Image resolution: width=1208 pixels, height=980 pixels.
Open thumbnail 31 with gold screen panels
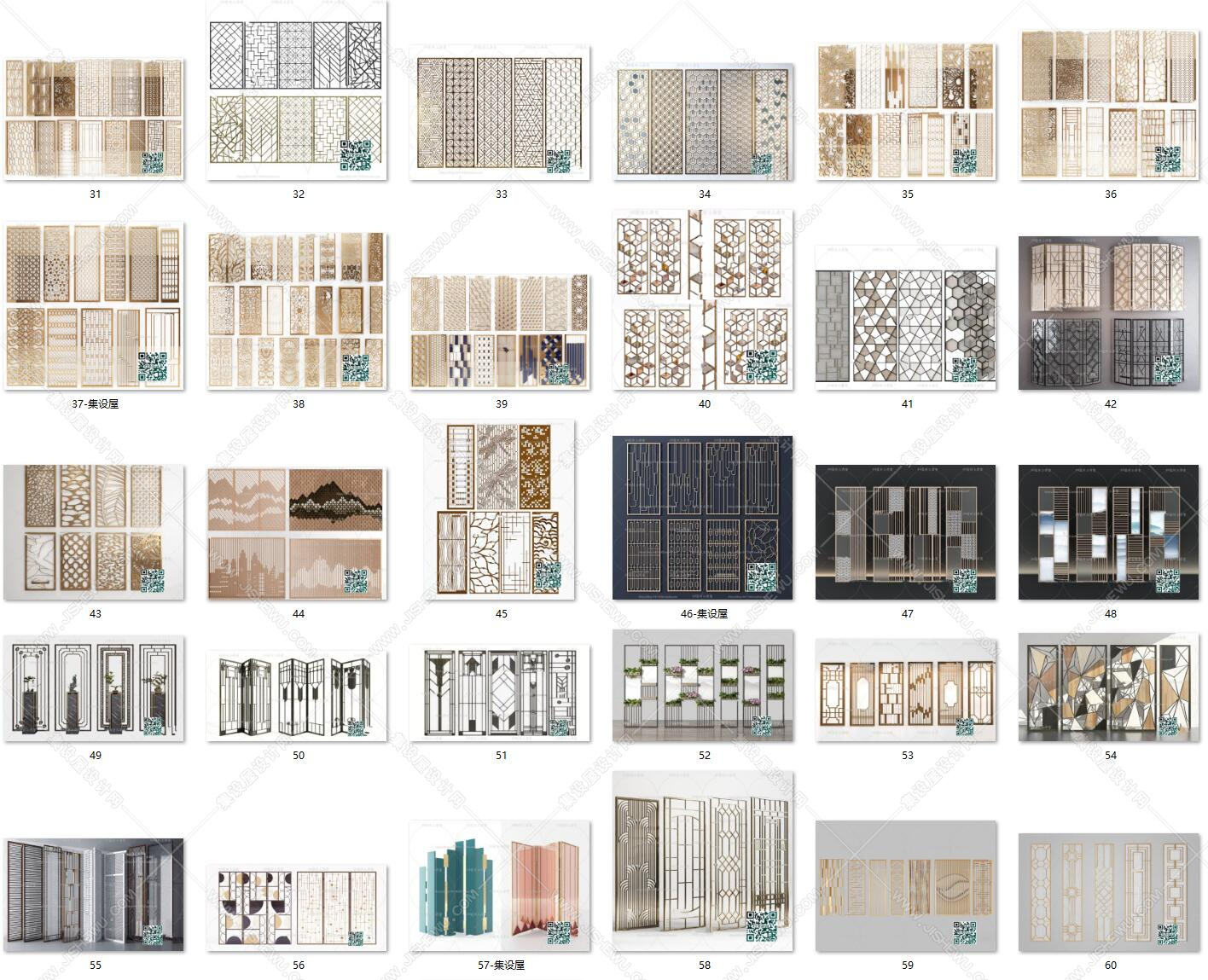(x=94, y=119)
